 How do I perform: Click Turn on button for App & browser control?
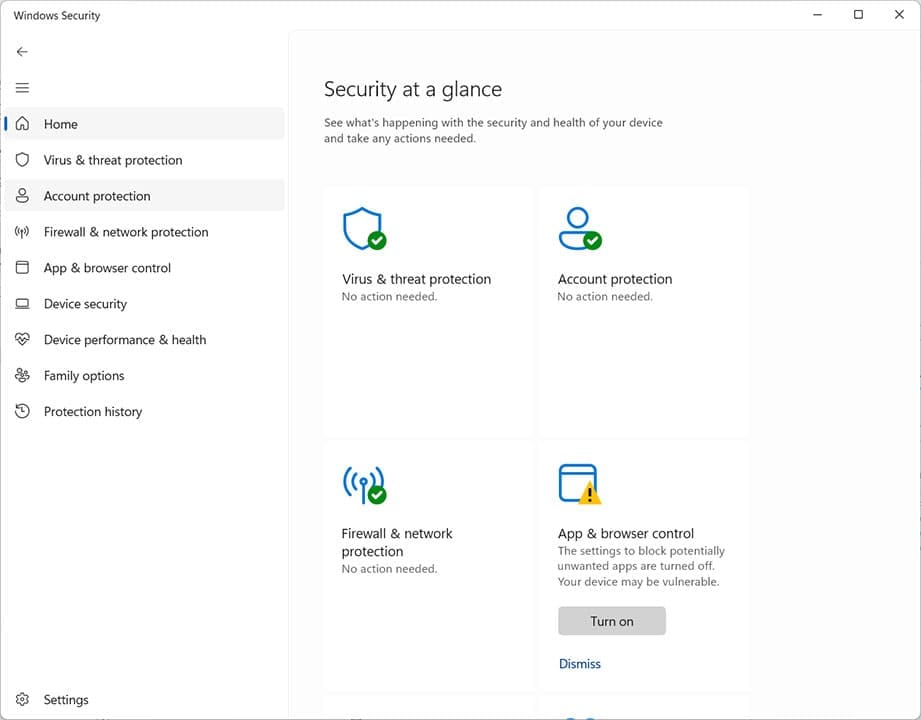coord(611,621)
